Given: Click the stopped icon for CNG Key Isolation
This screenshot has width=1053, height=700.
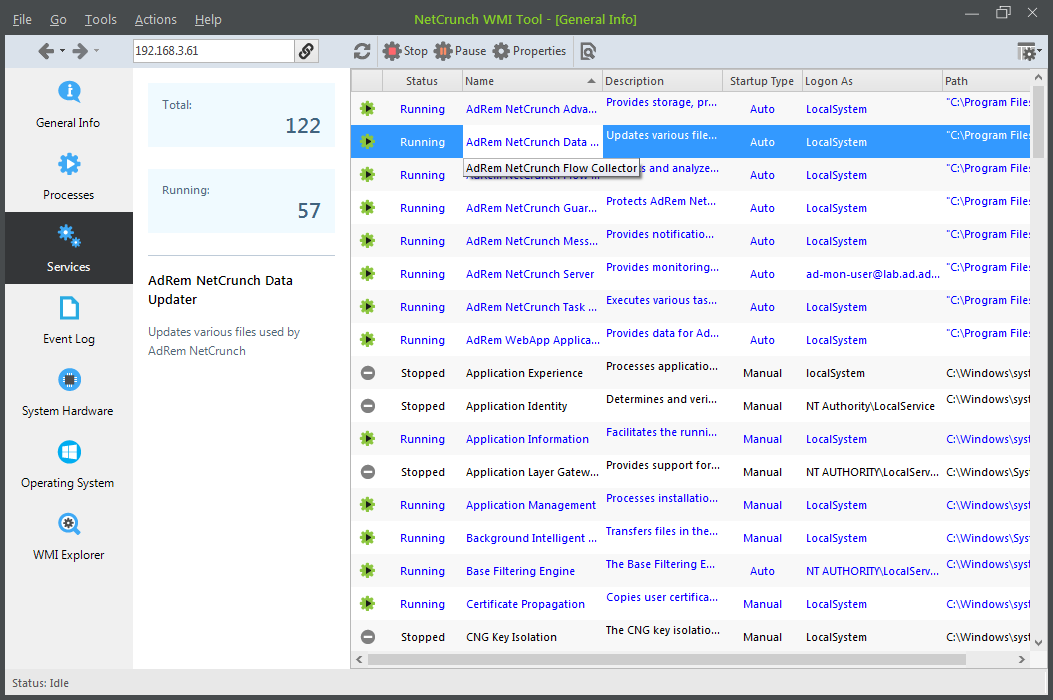Looking at the screenshot, I should pos(367,637).
